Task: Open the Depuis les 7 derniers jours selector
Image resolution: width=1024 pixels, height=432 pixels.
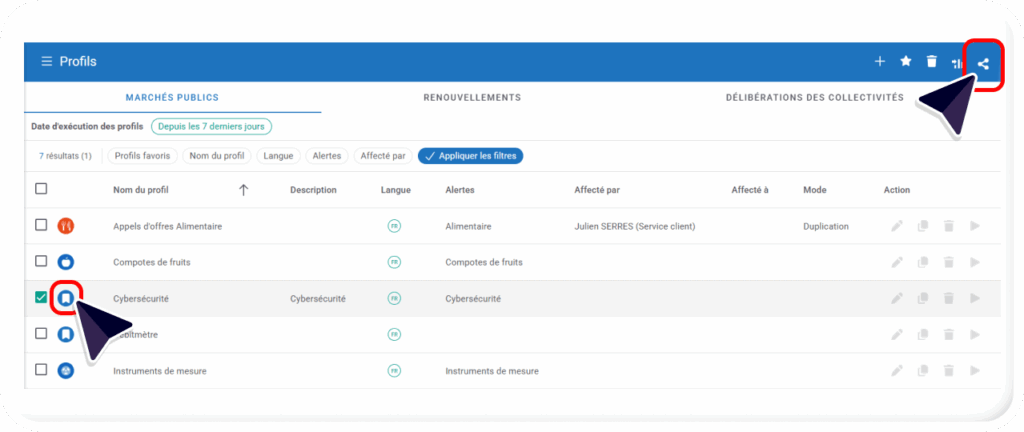Action: 211,126
